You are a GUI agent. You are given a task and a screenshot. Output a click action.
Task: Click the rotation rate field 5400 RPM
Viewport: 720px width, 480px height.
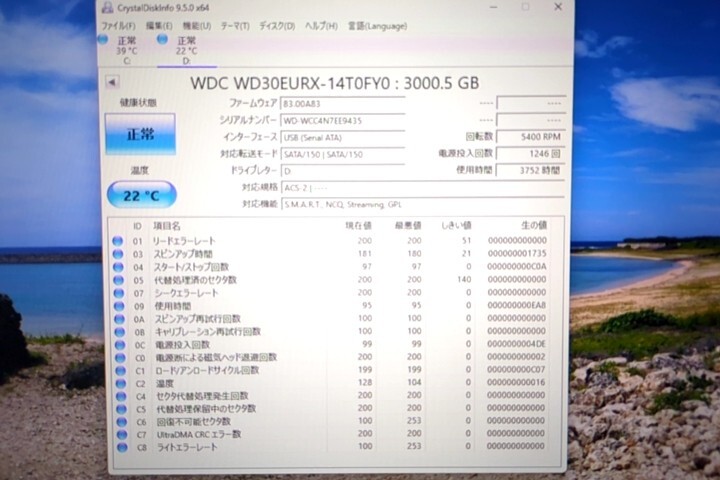click(531, 137)
